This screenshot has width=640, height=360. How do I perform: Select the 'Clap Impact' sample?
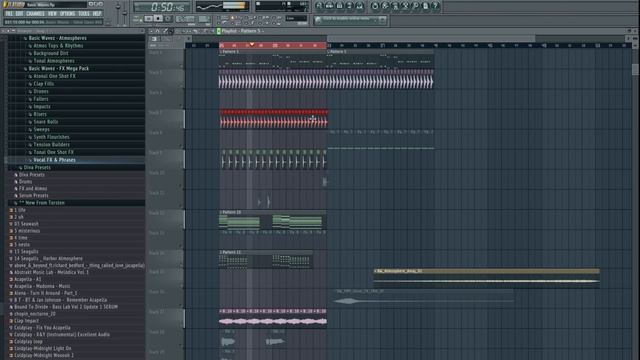point(26,321)
